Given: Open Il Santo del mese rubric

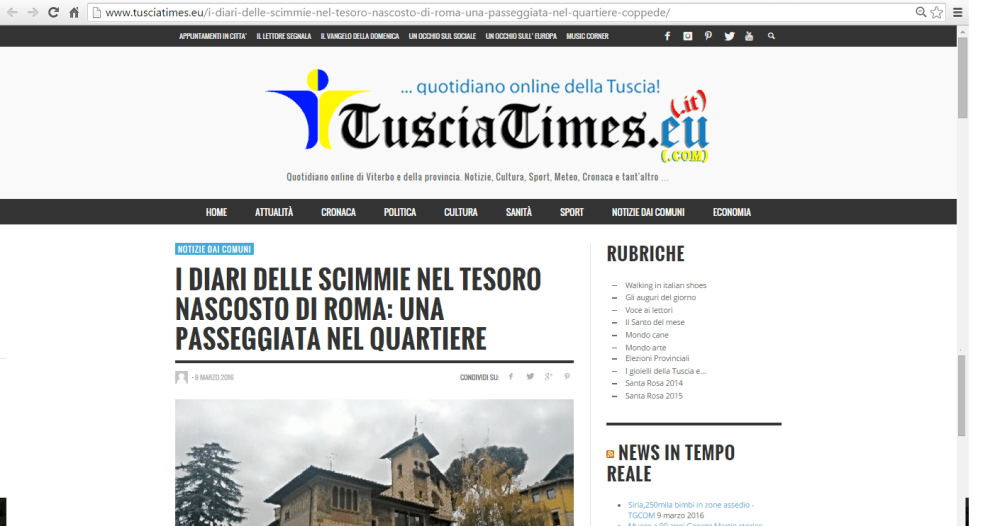Looking at the screenshot, I should coord(654,322).
